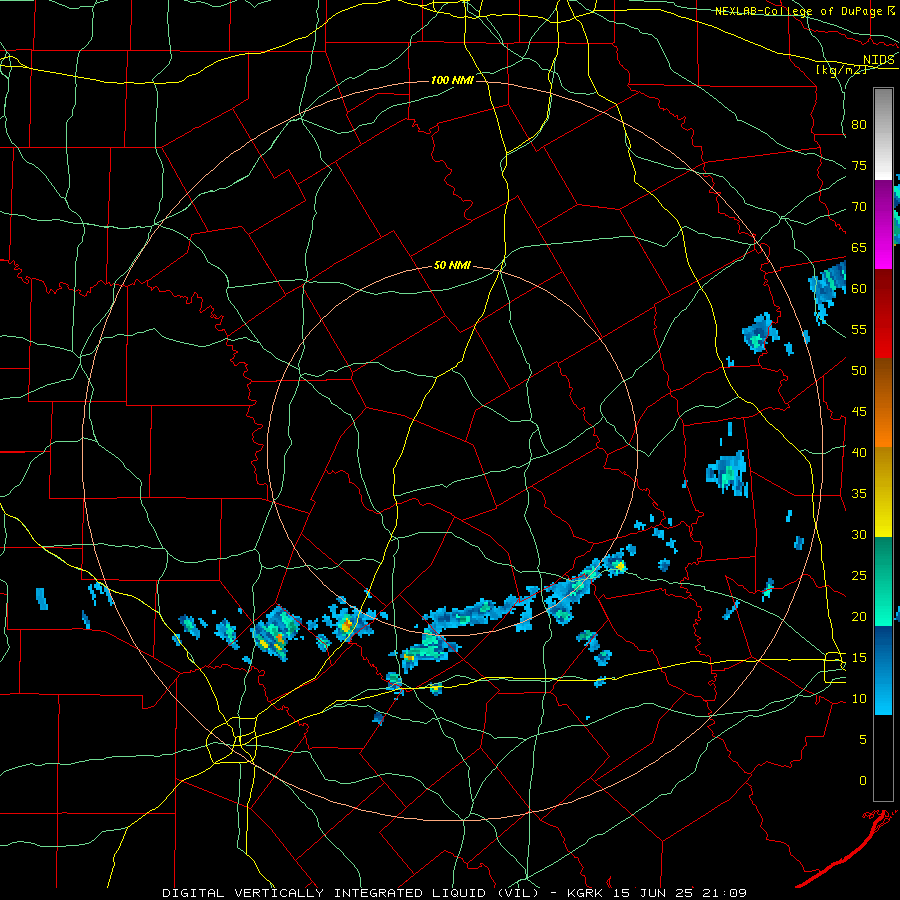Click the "50 NMI" range ring label
The width and height of the screenshot is (900, 900).
(x=452, y=265)
